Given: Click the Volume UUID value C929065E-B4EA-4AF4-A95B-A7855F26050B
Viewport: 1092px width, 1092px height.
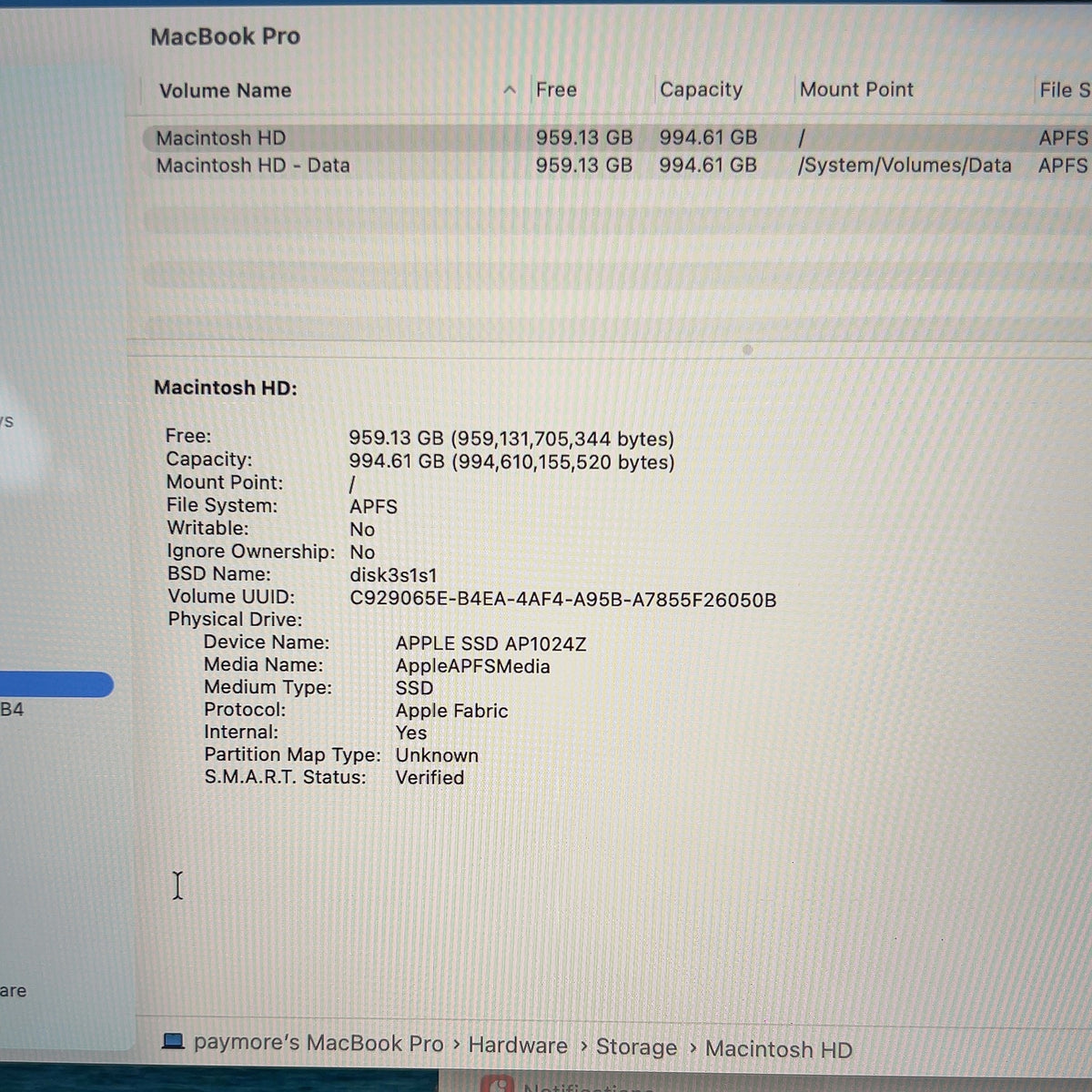Looking at the screenshot, I should click(562, 600).
